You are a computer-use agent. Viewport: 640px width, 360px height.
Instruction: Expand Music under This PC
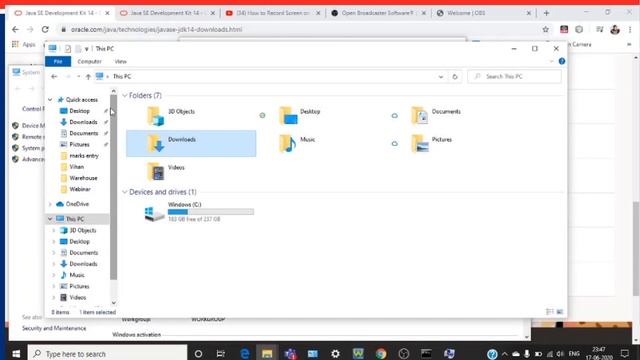pos(53,275)
